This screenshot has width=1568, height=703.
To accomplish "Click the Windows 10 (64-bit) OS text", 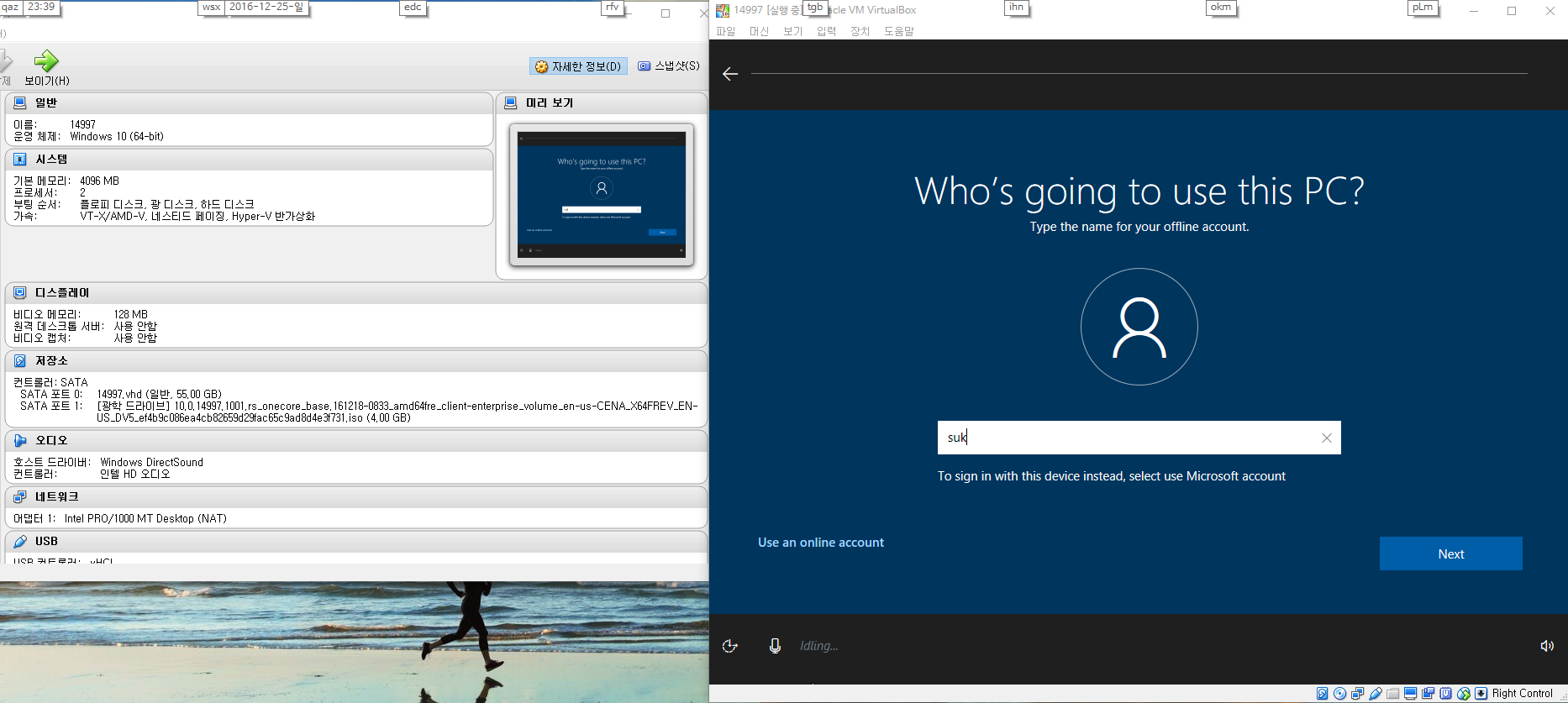I will (117, 136).
